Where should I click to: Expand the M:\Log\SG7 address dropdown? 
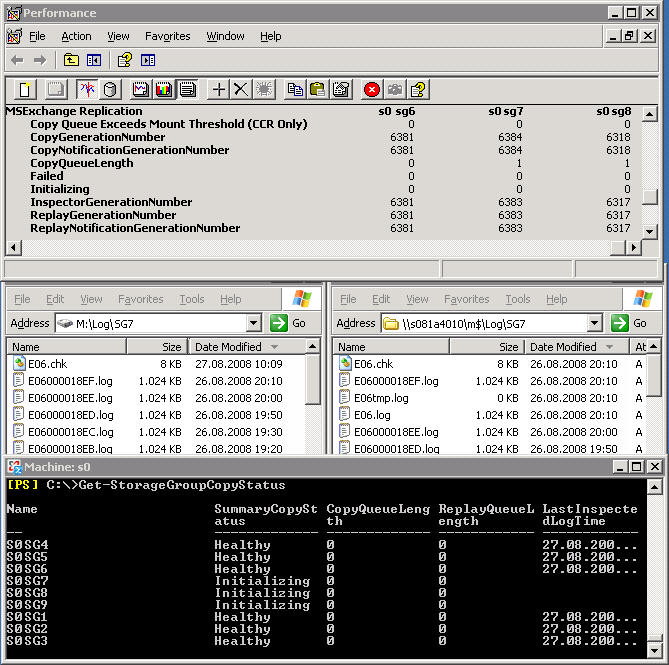pos(253,323)
